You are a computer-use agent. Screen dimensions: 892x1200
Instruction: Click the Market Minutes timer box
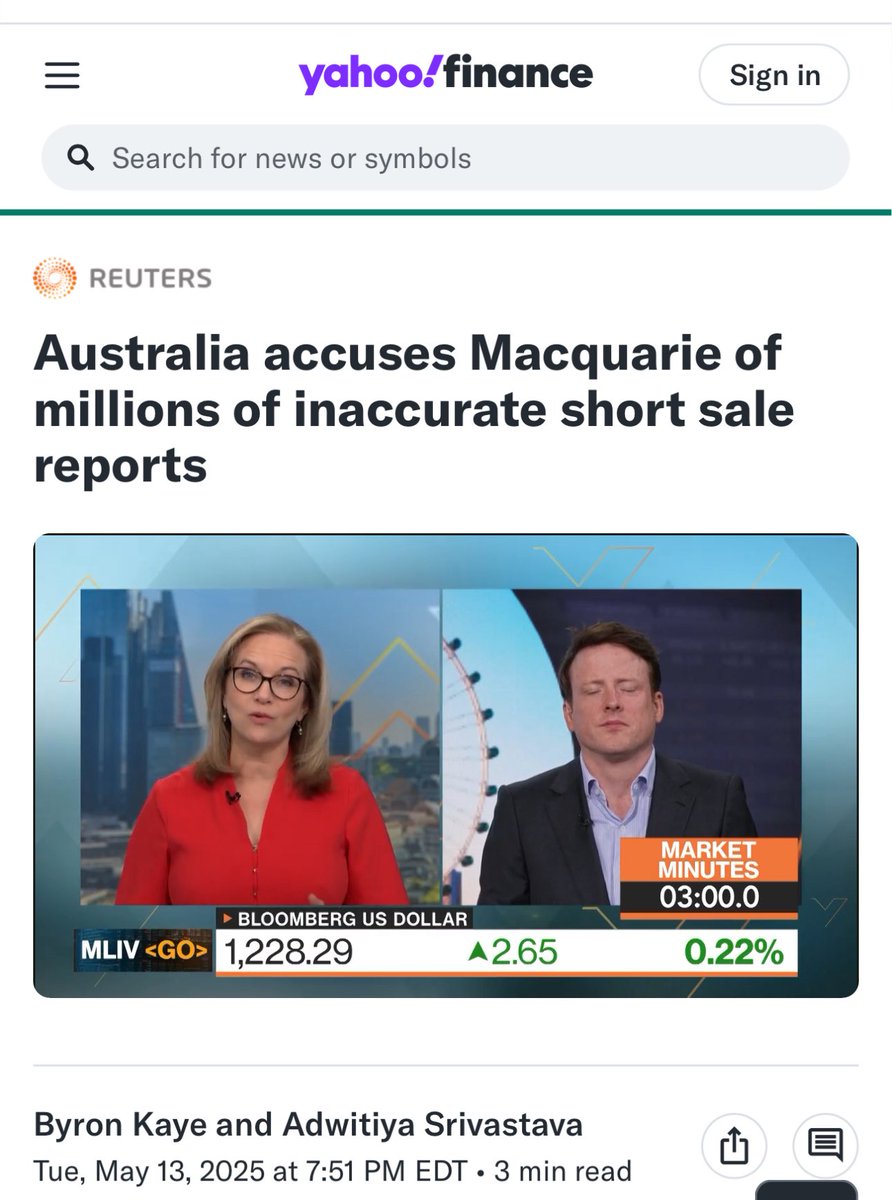pyautogui.click(x=709, y=877)
